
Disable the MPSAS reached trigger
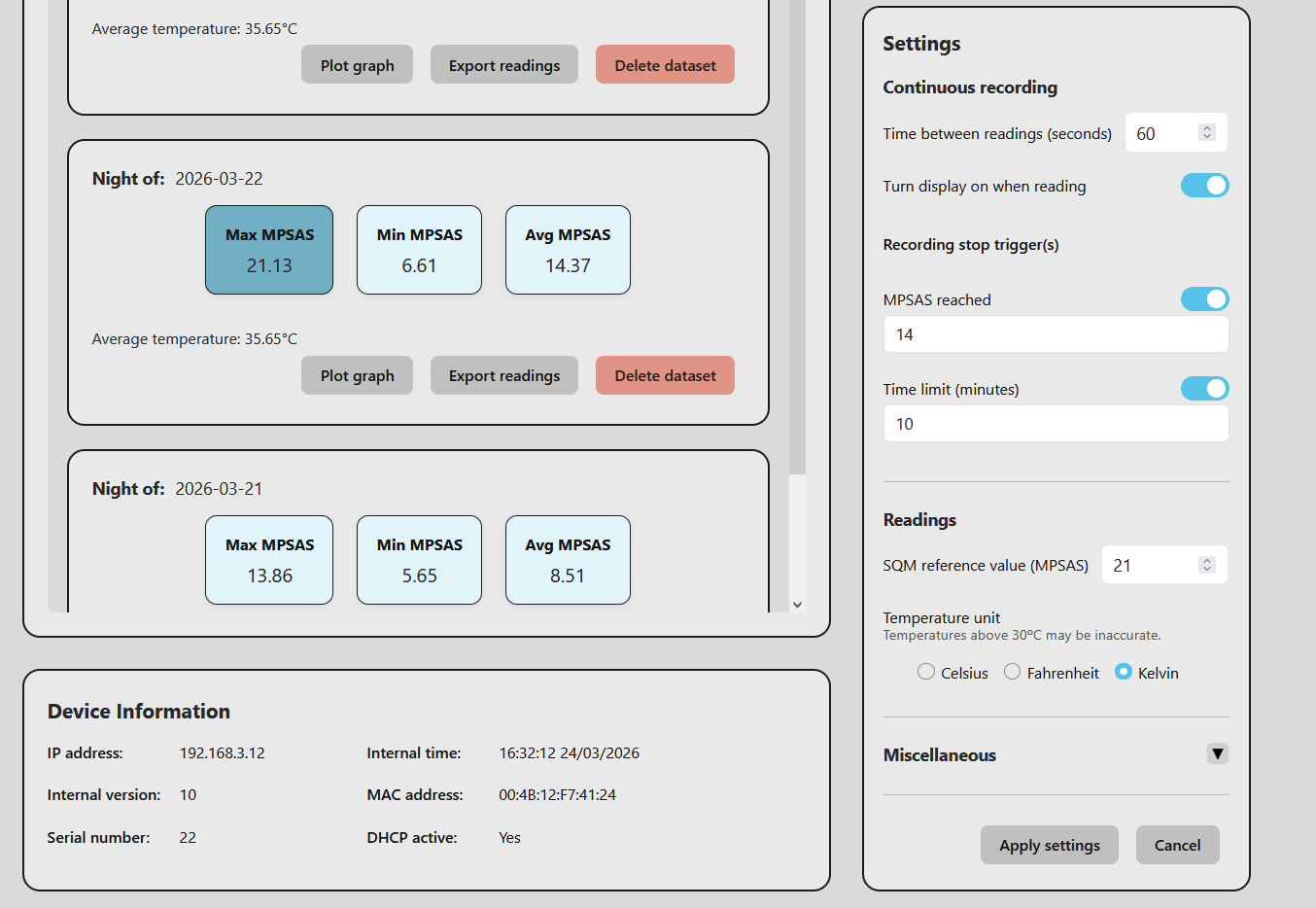(x=1204, y=299)
